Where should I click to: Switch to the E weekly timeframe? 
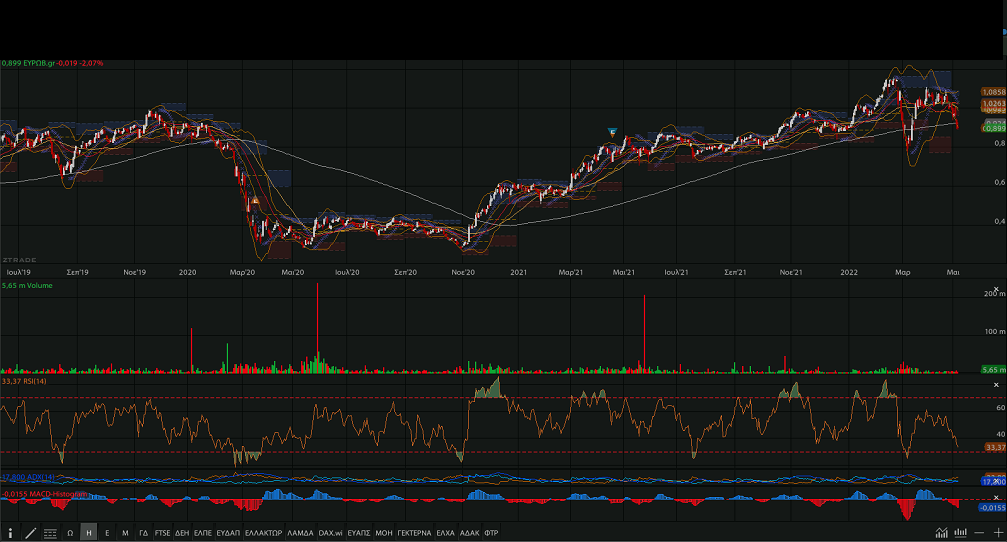click(107, 533)
